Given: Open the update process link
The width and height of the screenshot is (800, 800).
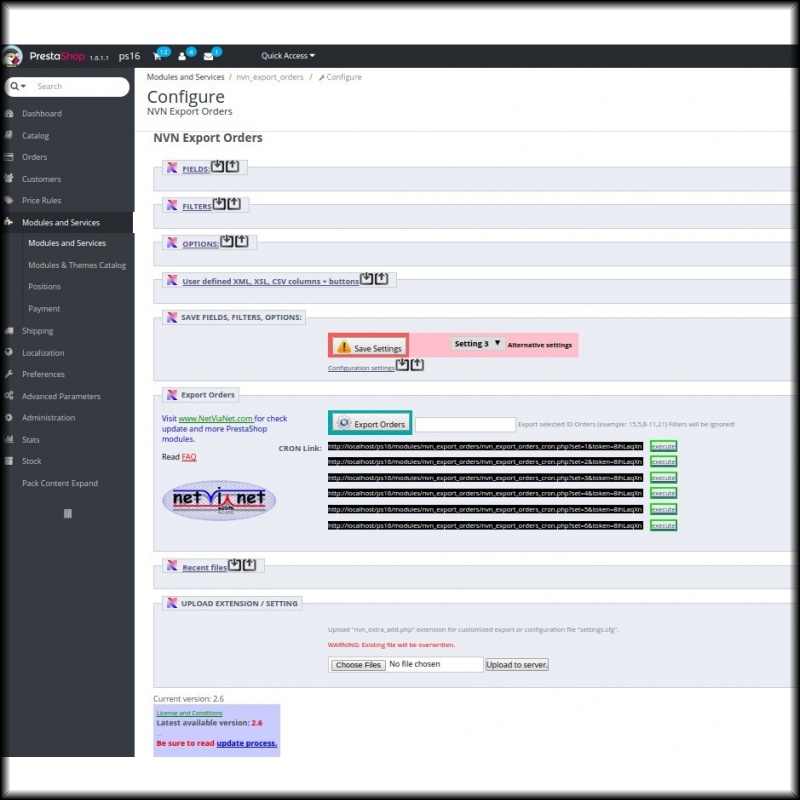Looking at the screenshot, I should tap(246, 743).
